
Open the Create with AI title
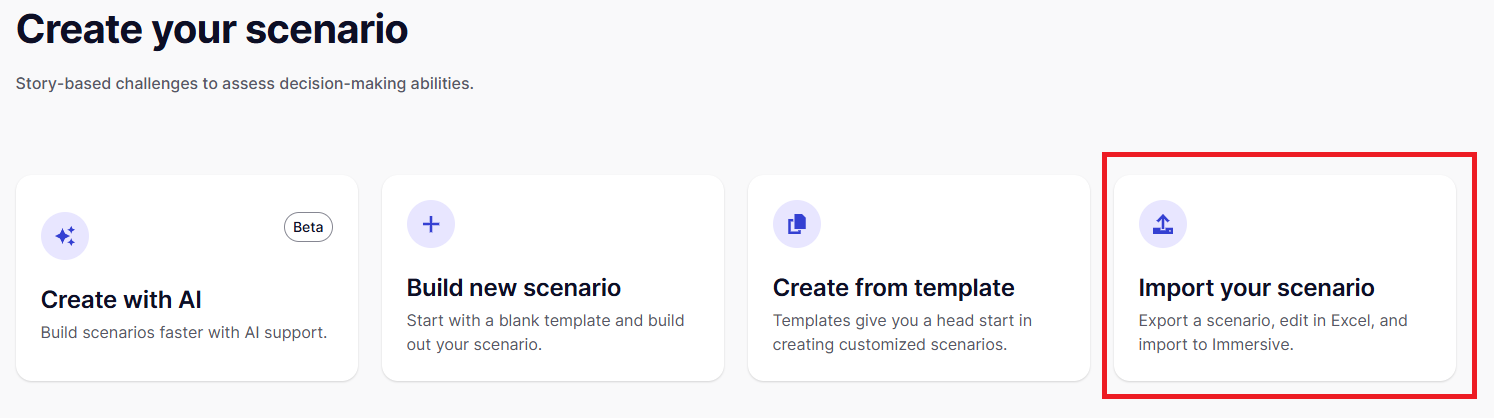(x=122, y=299)
